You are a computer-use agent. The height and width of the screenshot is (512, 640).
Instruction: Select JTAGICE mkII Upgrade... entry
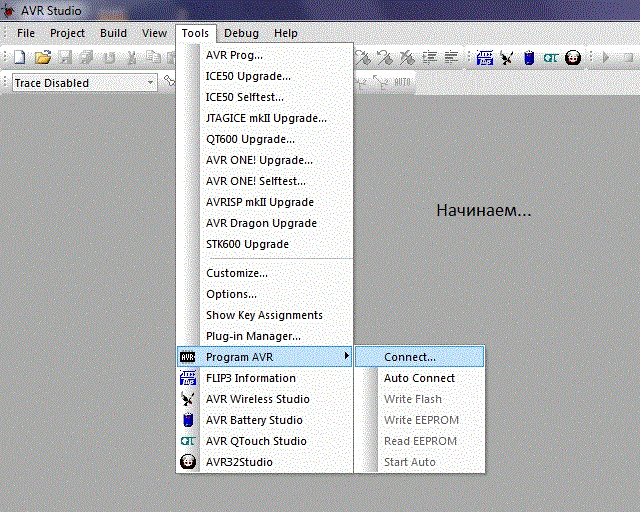click(x=264, y=118)
